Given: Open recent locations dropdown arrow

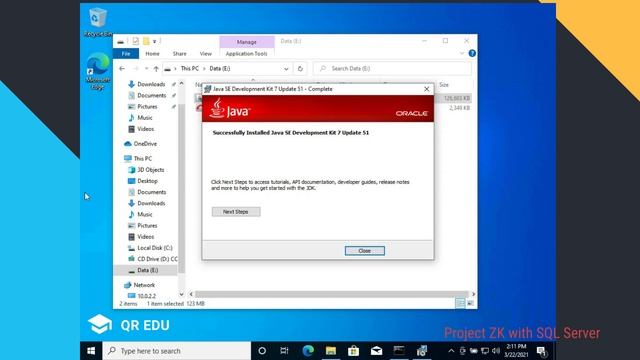Looking at the screenshot, I should [146, 69].
